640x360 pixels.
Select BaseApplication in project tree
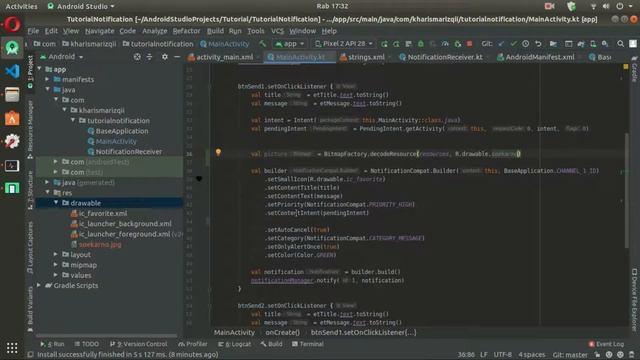118,131
